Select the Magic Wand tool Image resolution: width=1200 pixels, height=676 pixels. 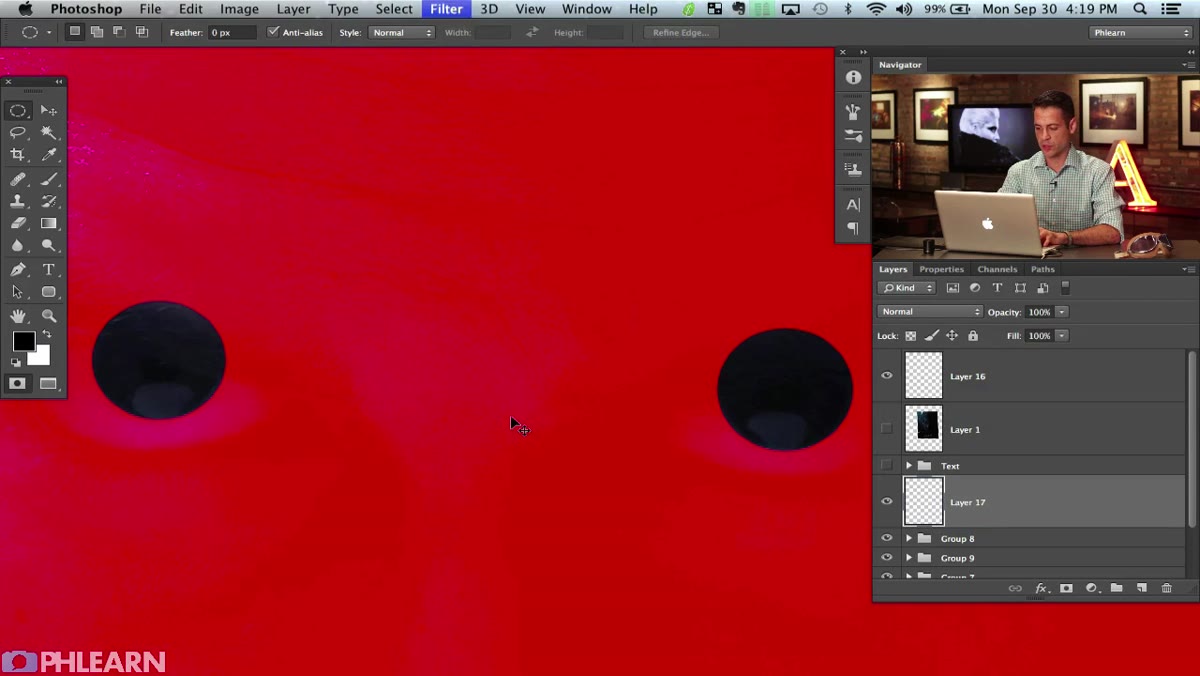click(48, 132)
